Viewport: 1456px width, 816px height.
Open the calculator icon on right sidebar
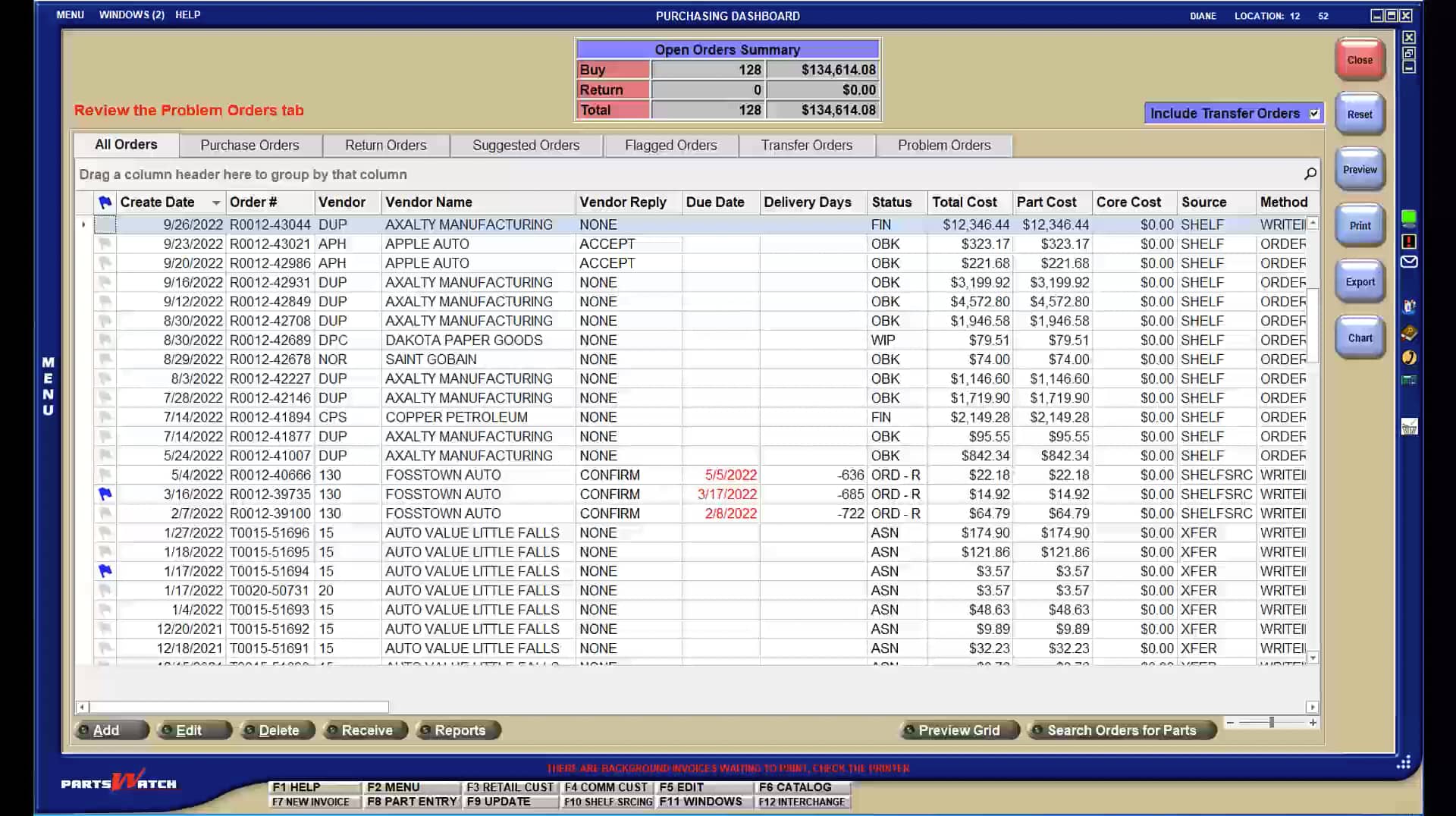(1409, 381)
